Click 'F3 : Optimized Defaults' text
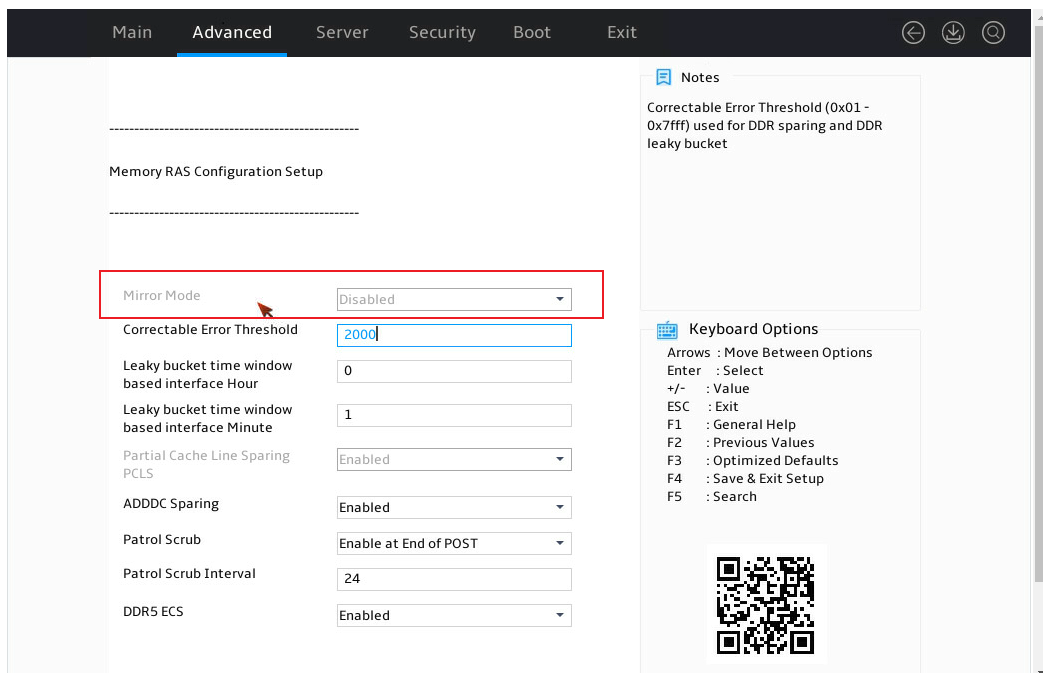This screenshot has width=1043, height=673. (752, 460)
